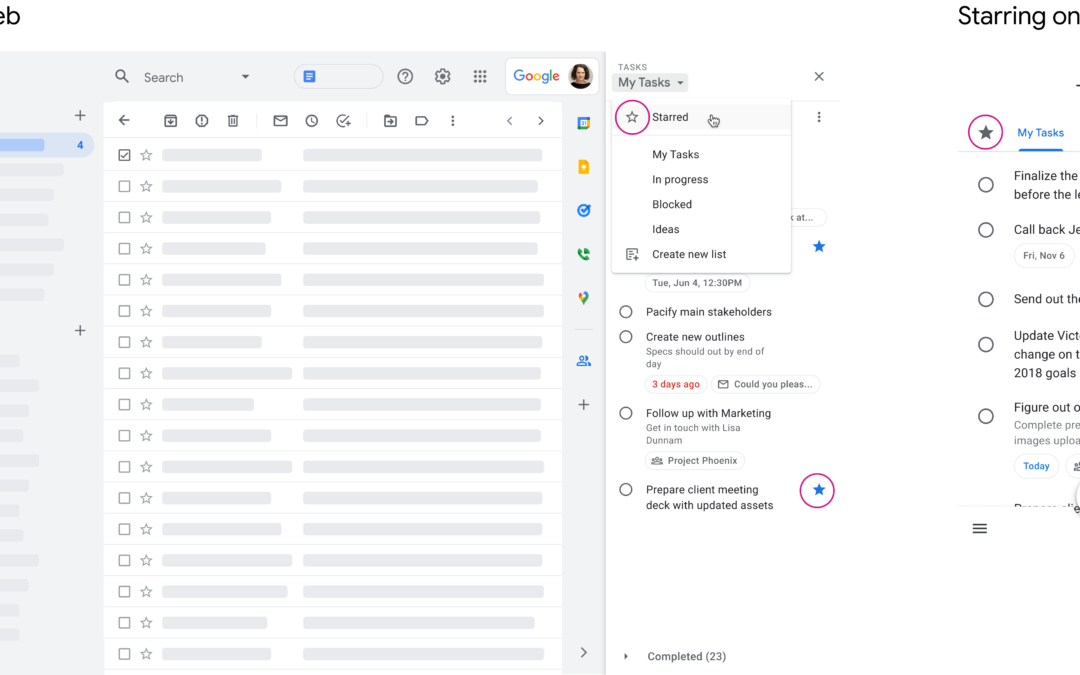Click the Delete trash icon
The width and height of the screenshot is (1080, 675).
click(x=233, y=121)
